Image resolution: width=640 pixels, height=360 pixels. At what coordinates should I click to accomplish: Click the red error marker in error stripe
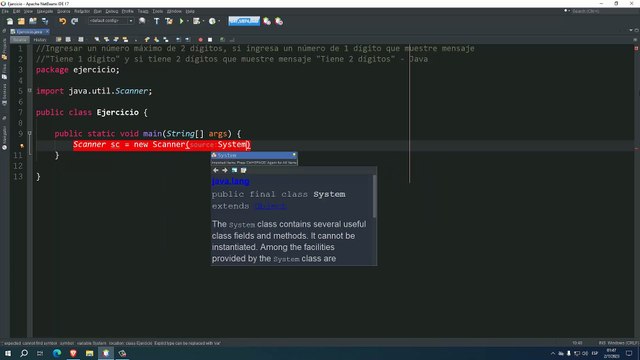point(636,149)
